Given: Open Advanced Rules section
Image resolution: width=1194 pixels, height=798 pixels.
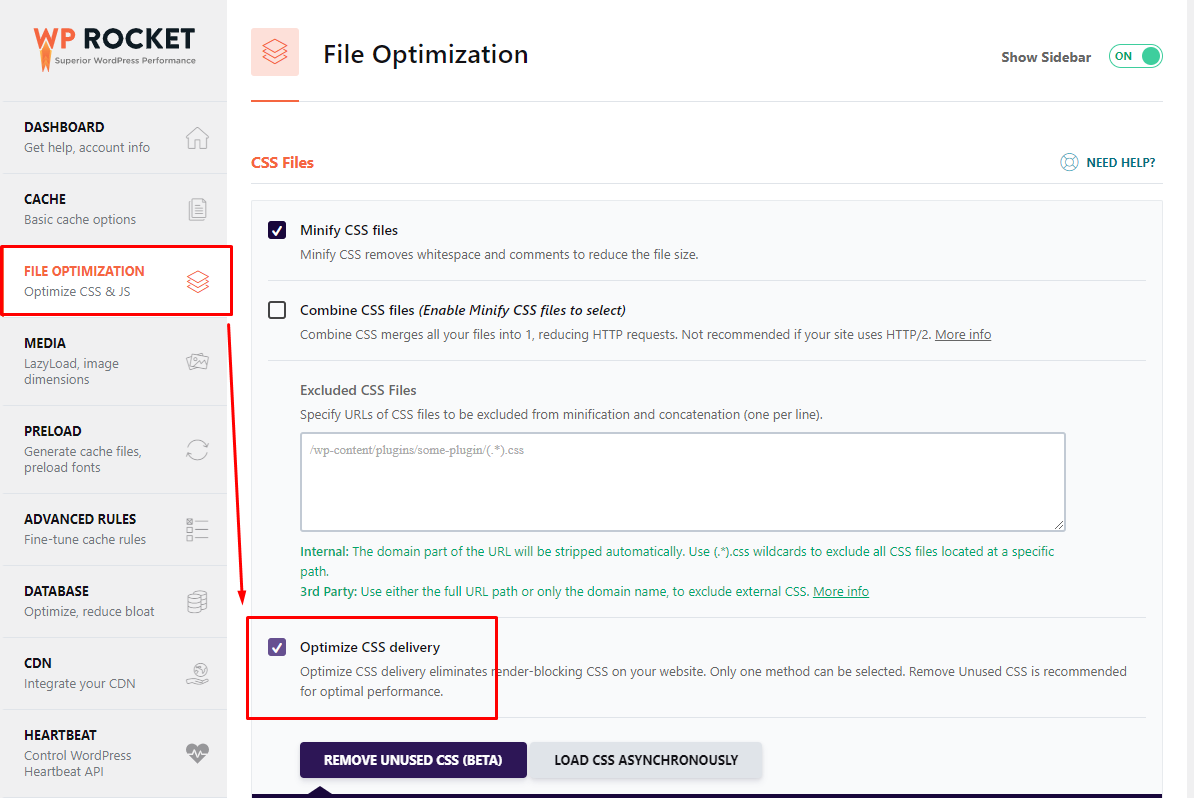Looking at the screenshot, I should pos(114,529).
